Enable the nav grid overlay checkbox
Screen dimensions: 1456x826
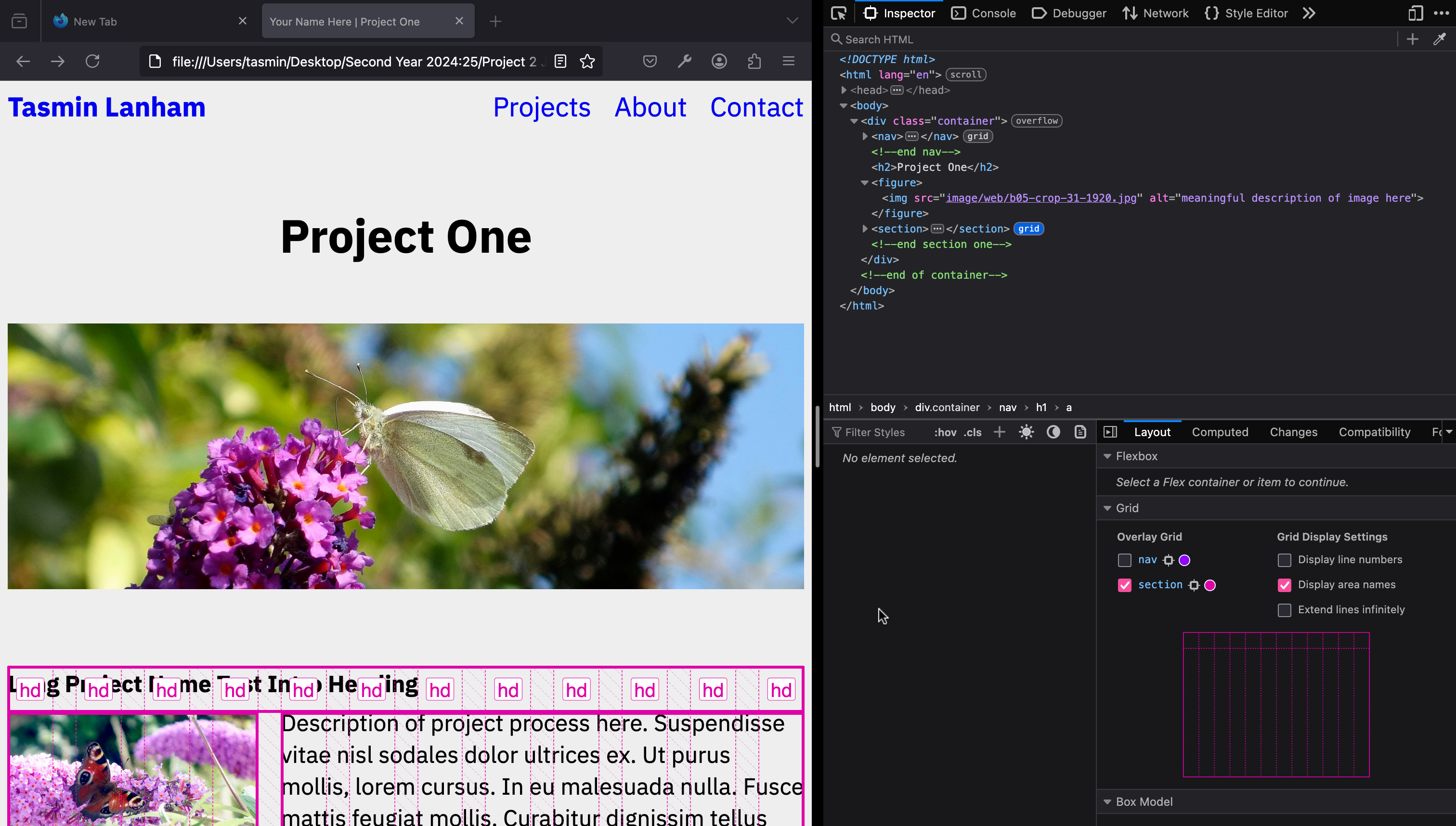[x=1125, y=560]
